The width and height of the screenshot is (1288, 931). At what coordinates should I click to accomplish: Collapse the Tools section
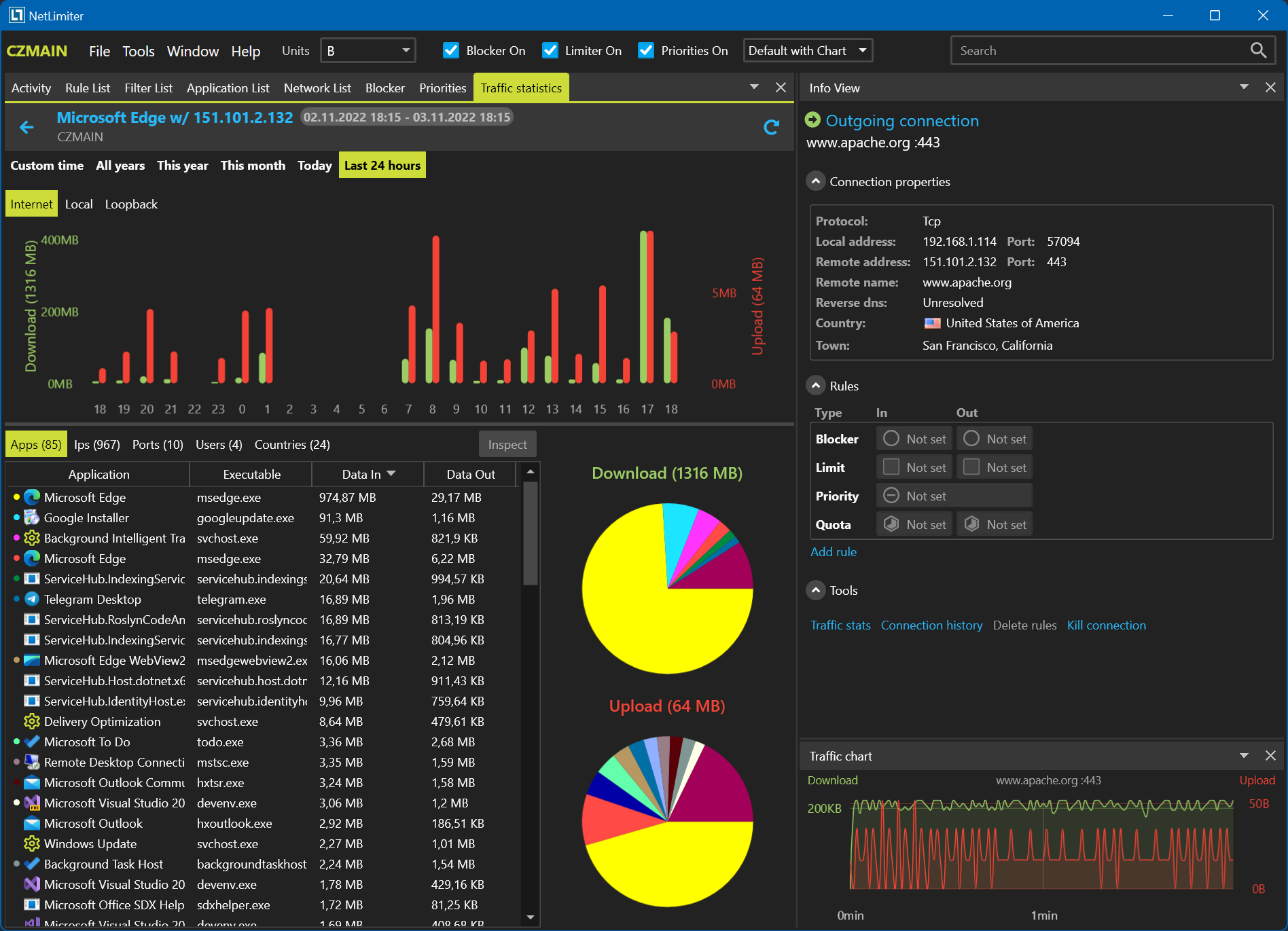tap(816, 590)
